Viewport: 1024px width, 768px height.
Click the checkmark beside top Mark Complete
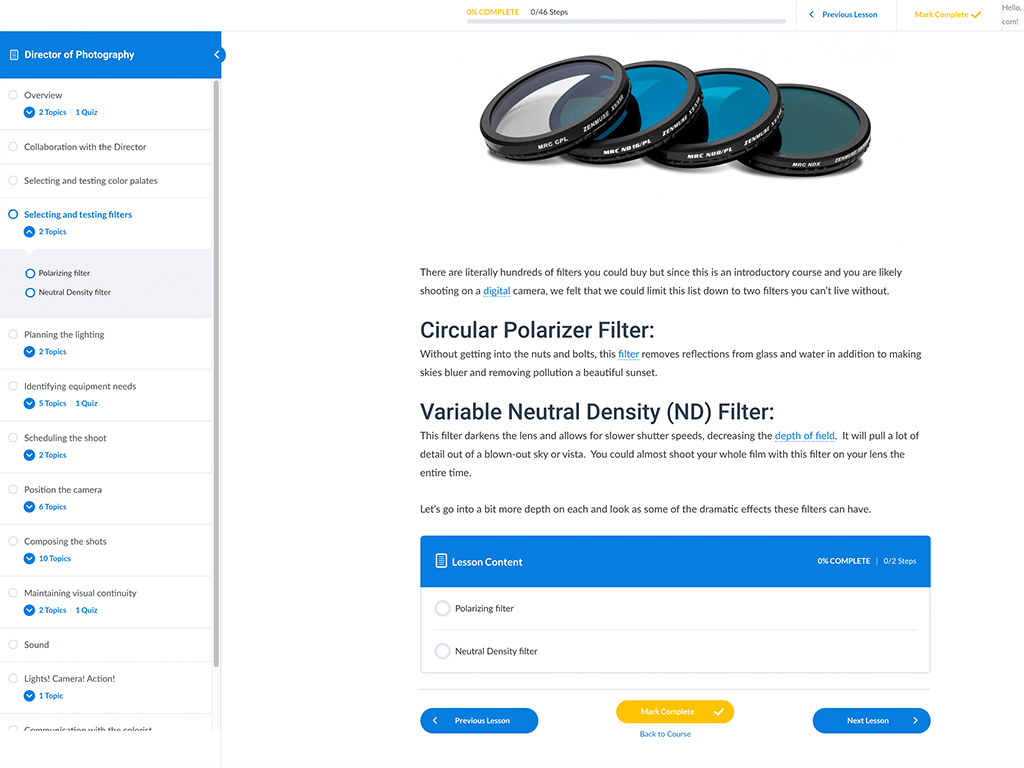pyautogui.click(x=976, y=14)
